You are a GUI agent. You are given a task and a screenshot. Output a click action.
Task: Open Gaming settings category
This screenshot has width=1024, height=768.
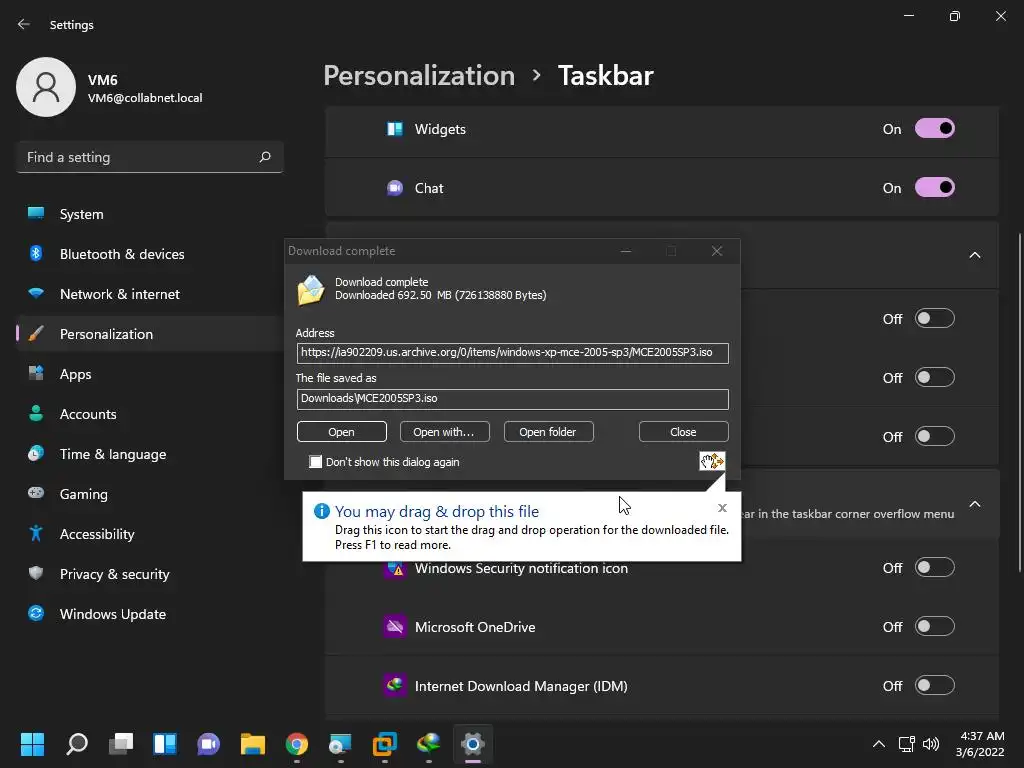150,494
